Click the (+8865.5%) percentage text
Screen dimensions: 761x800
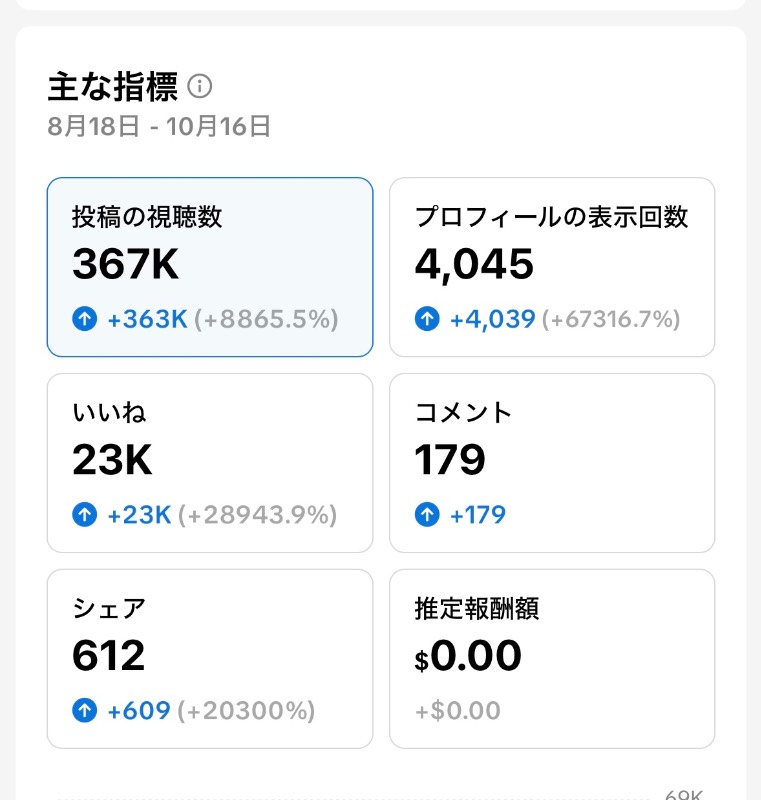[x=266, y=319]
